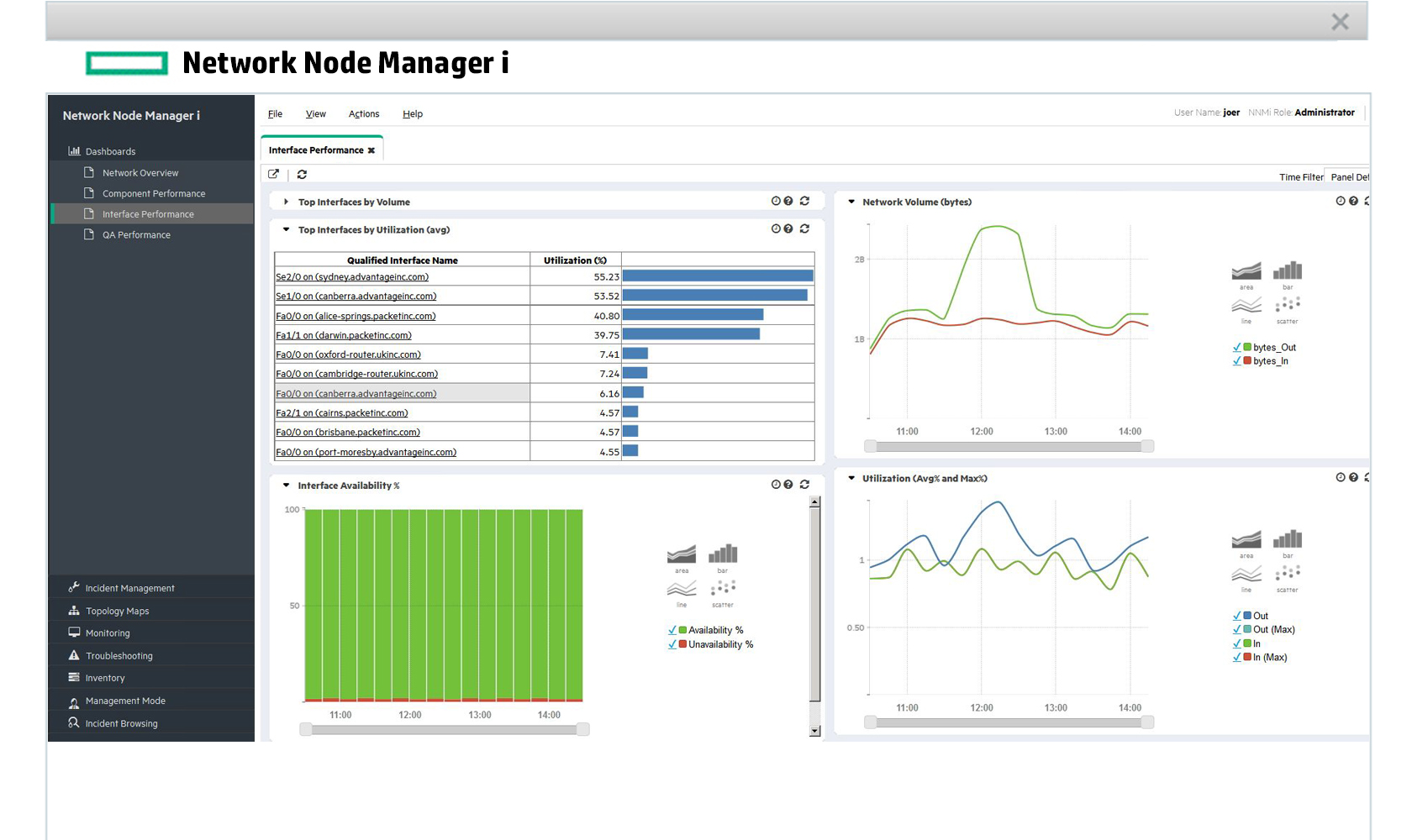Image resolution: width=1412 pixels, height=840 pixels.
Task: Open the Fa0/0 on alice-springs.packetinc.com link
Action: tap(356, 316)
